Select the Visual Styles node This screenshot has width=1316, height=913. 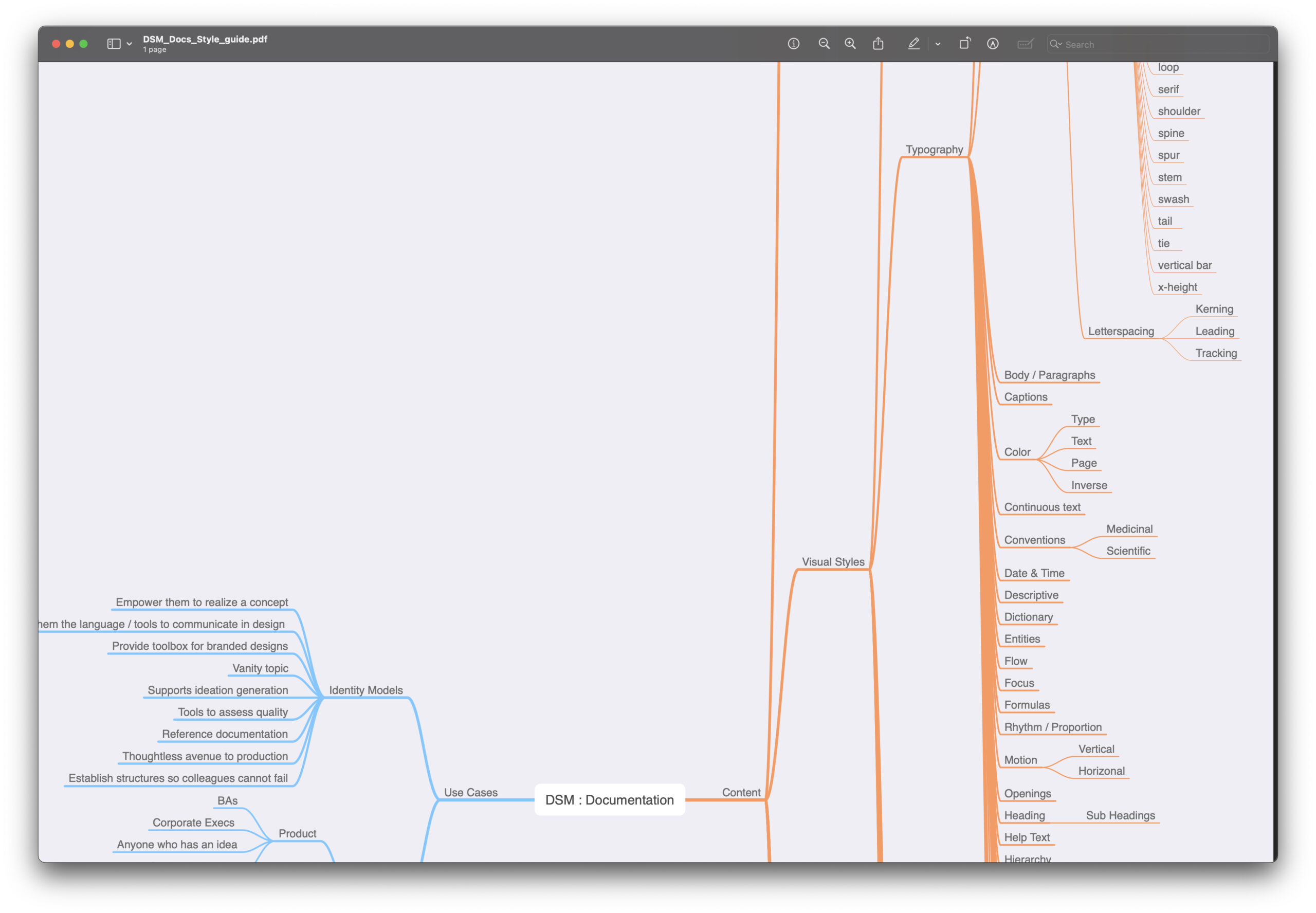point(833,562)
